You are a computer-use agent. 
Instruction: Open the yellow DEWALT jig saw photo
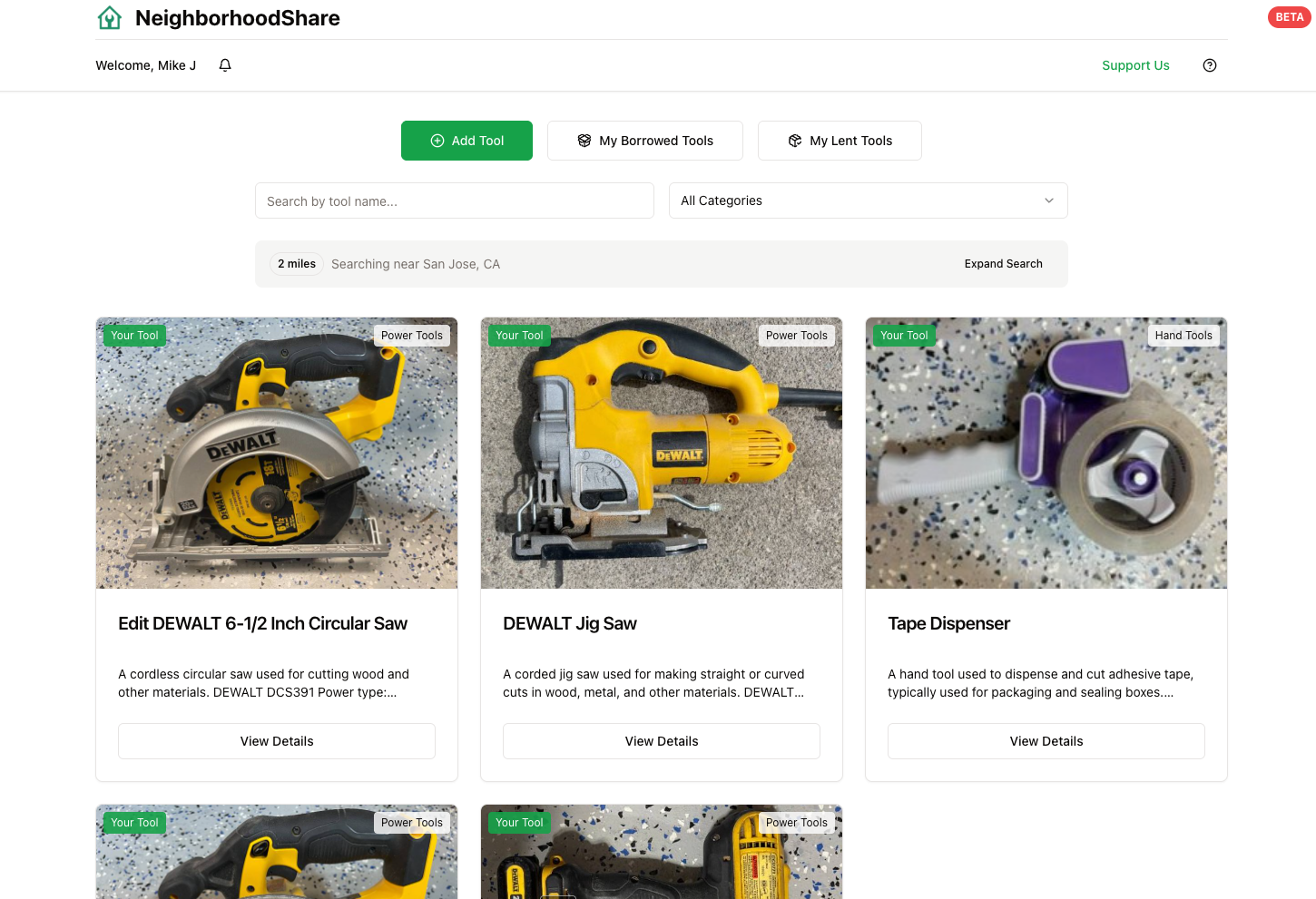coord(662,453)
